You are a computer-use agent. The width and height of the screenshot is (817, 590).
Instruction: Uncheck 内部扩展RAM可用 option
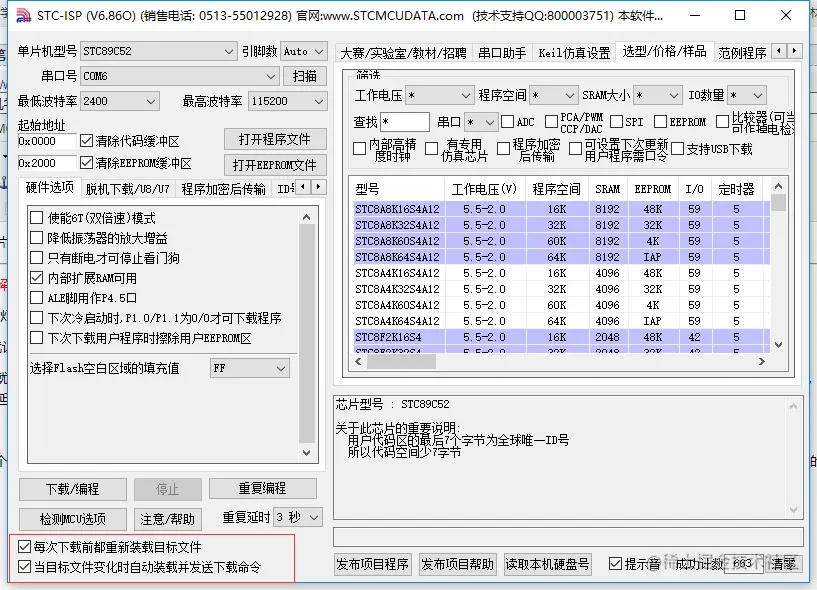(36, 278)
